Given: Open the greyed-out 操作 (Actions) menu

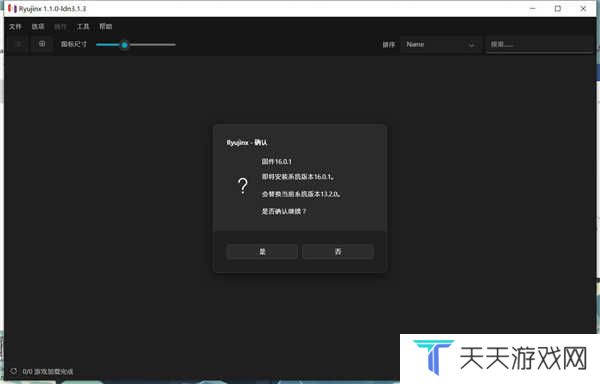Looking at the screenshot, I should point(60,27).
